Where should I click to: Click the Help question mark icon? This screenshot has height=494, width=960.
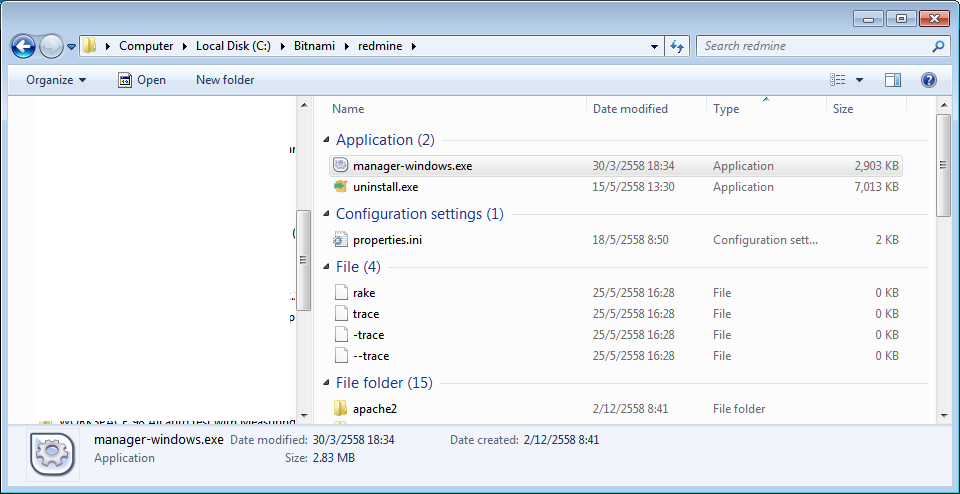tap(929, 80)
